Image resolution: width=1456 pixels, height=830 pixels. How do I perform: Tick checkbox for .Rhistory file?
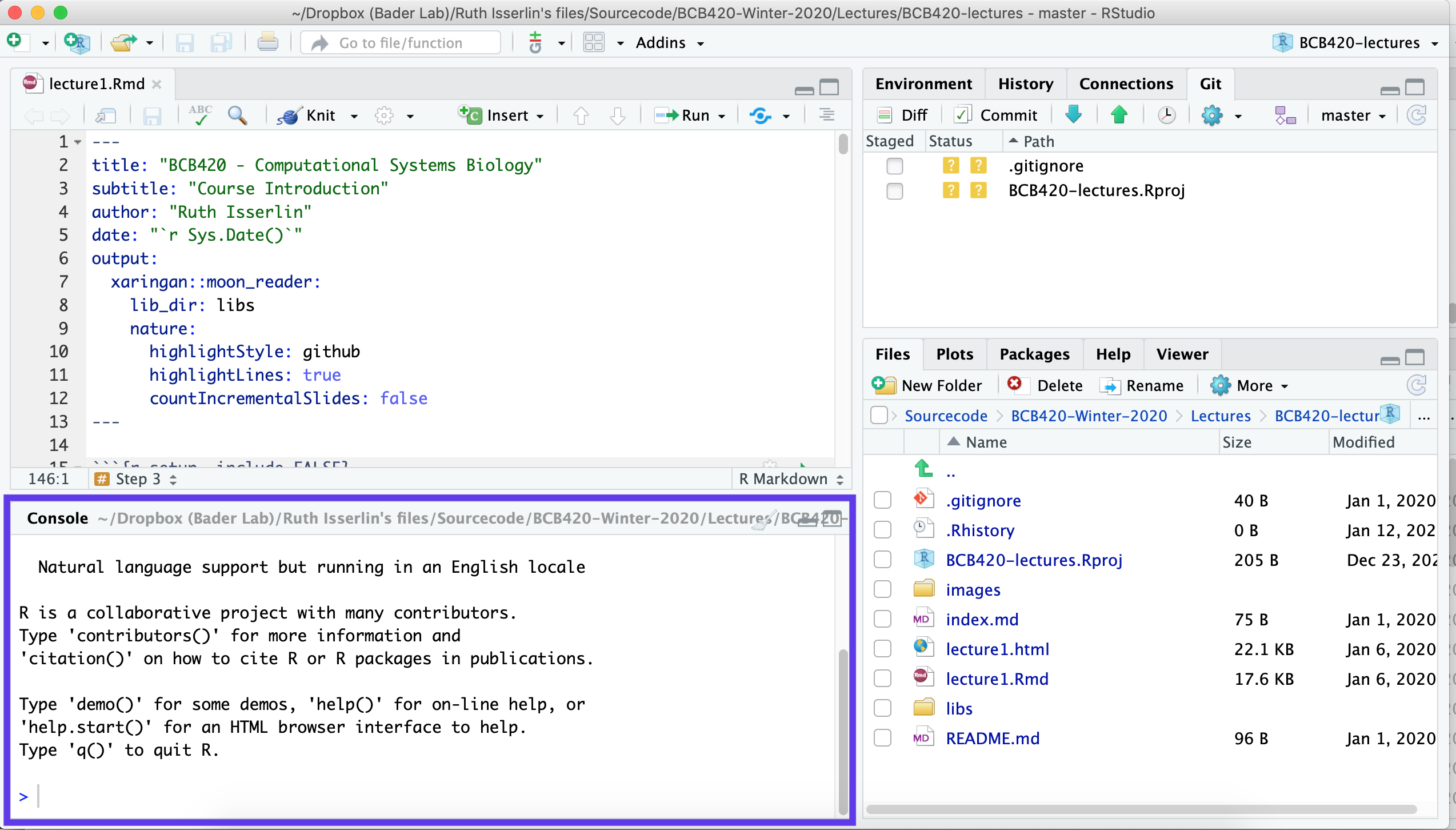coord(882,530)
